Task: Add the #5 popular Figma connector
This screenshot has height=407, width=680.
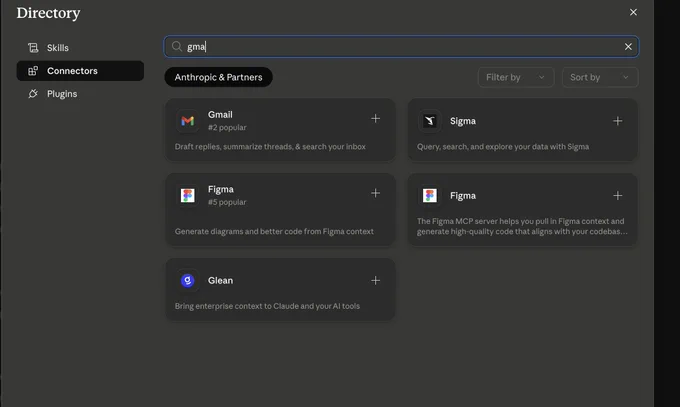Action: tap(376, 193)
